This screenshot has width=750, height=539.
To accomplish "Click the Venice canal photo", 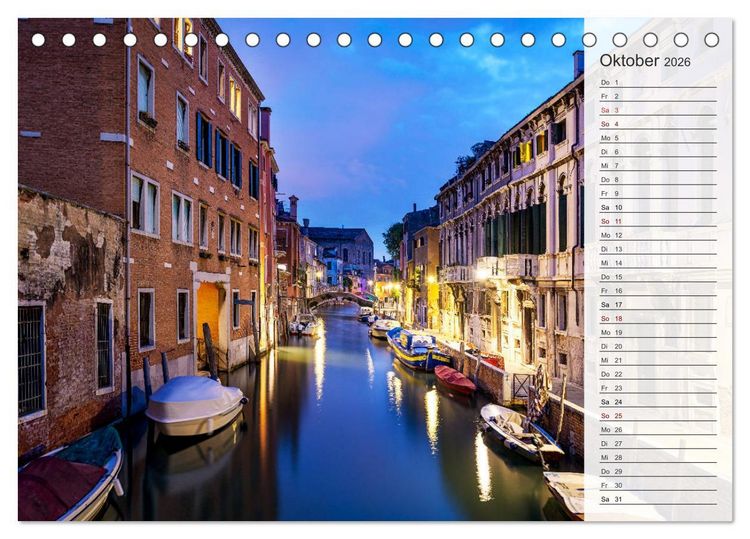I will [x=301, y=269].
